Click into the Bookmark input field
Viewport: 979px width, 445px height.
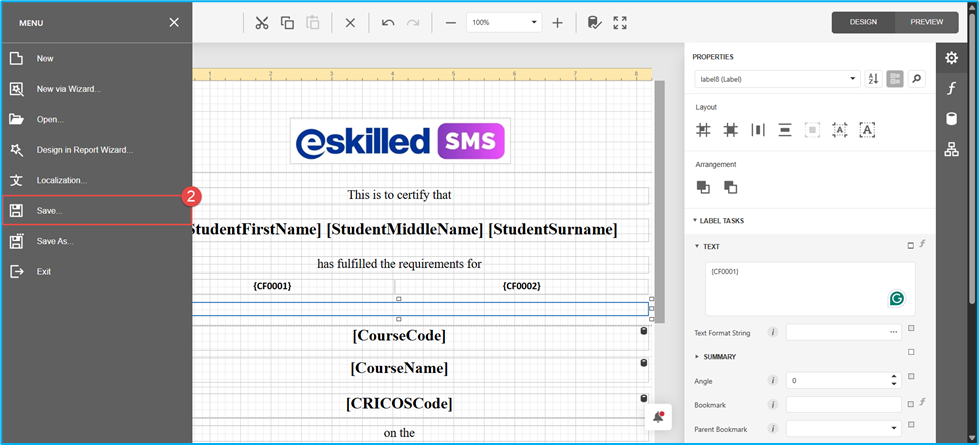pyautogui.click(x=842, y=405)
